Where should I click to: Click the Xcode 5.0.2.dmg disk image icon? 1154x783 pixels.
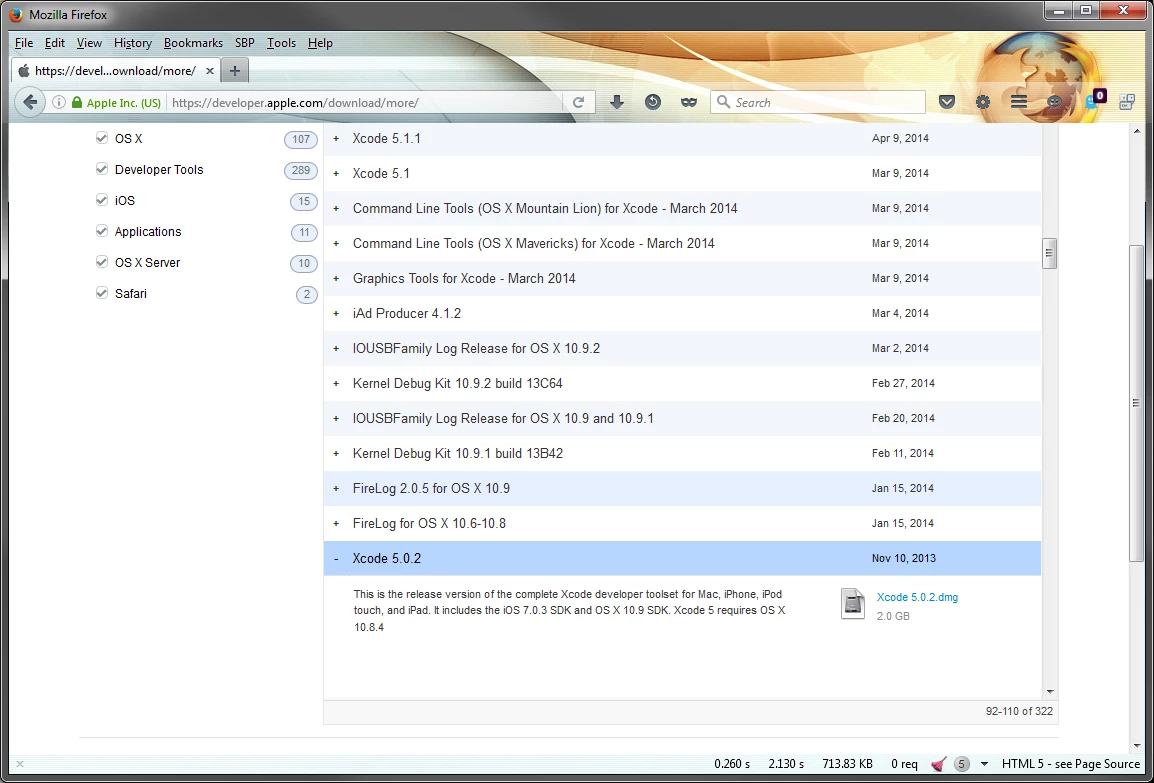(x=852, y=603)
